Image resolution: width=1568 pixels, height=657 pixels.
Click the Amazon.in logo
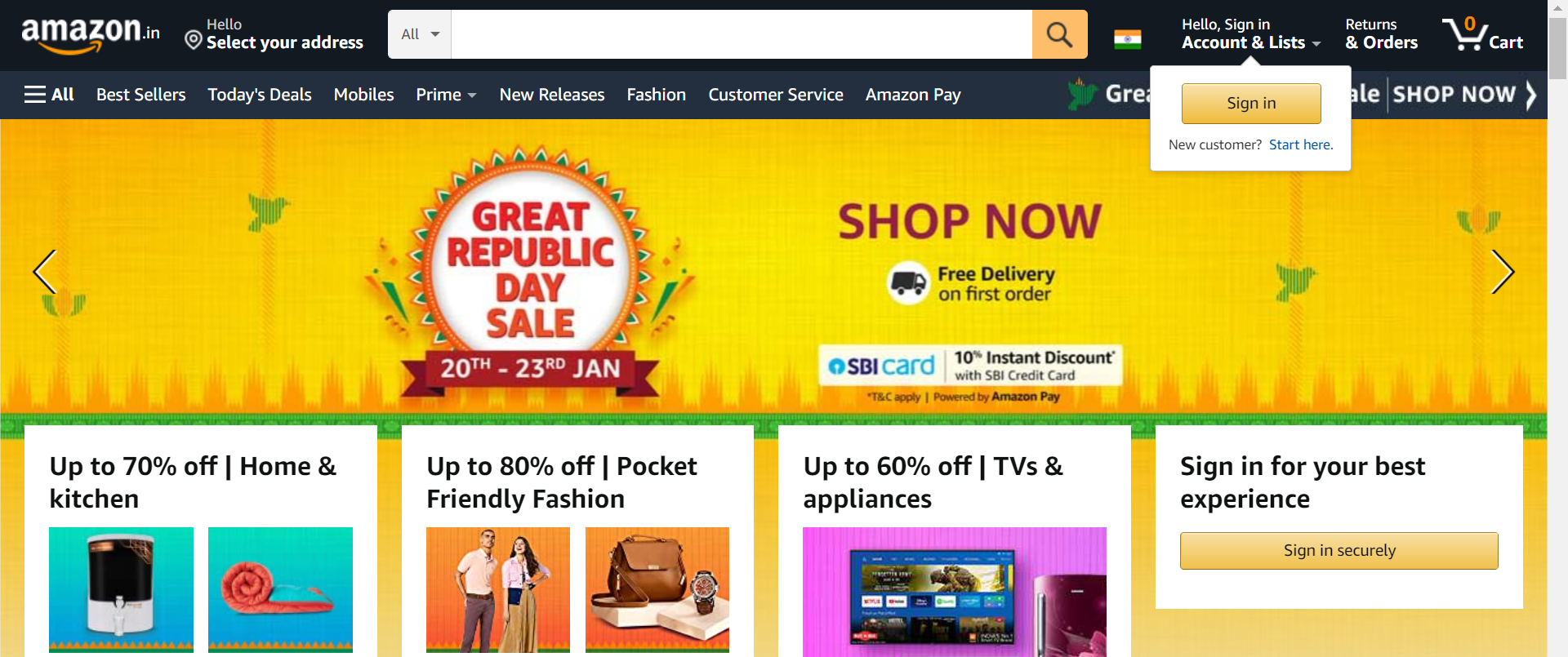click(x=91, y=34)
